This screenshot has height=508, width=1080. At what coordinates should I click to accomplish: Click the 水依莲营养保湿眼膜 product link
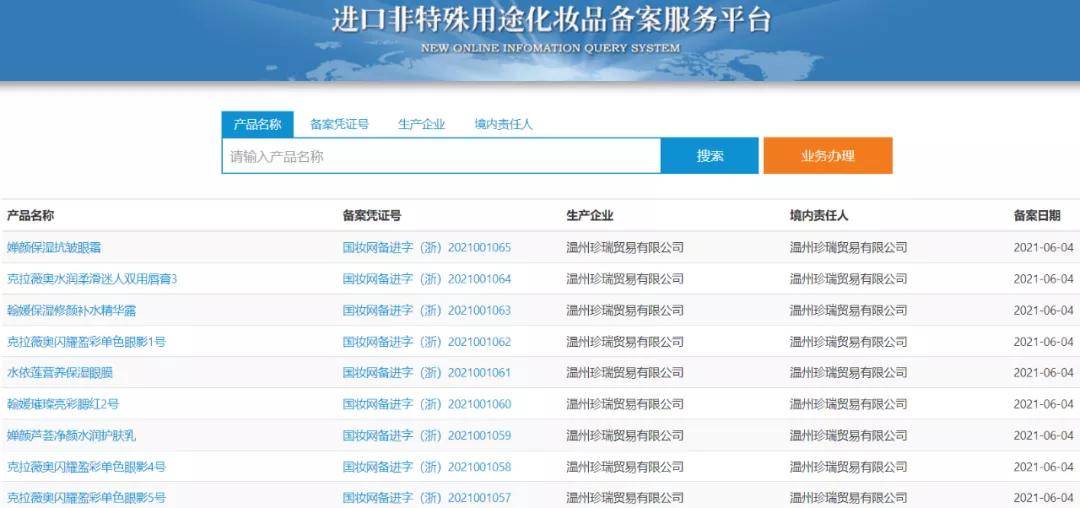[60, 373]
